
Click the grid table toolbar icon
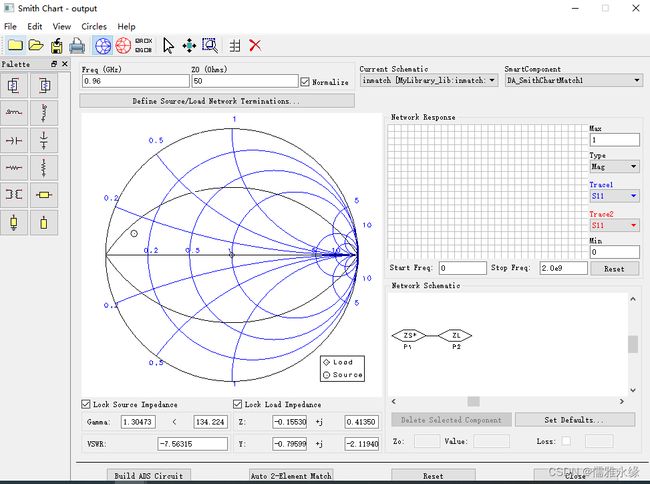click(x=235, y=46)
